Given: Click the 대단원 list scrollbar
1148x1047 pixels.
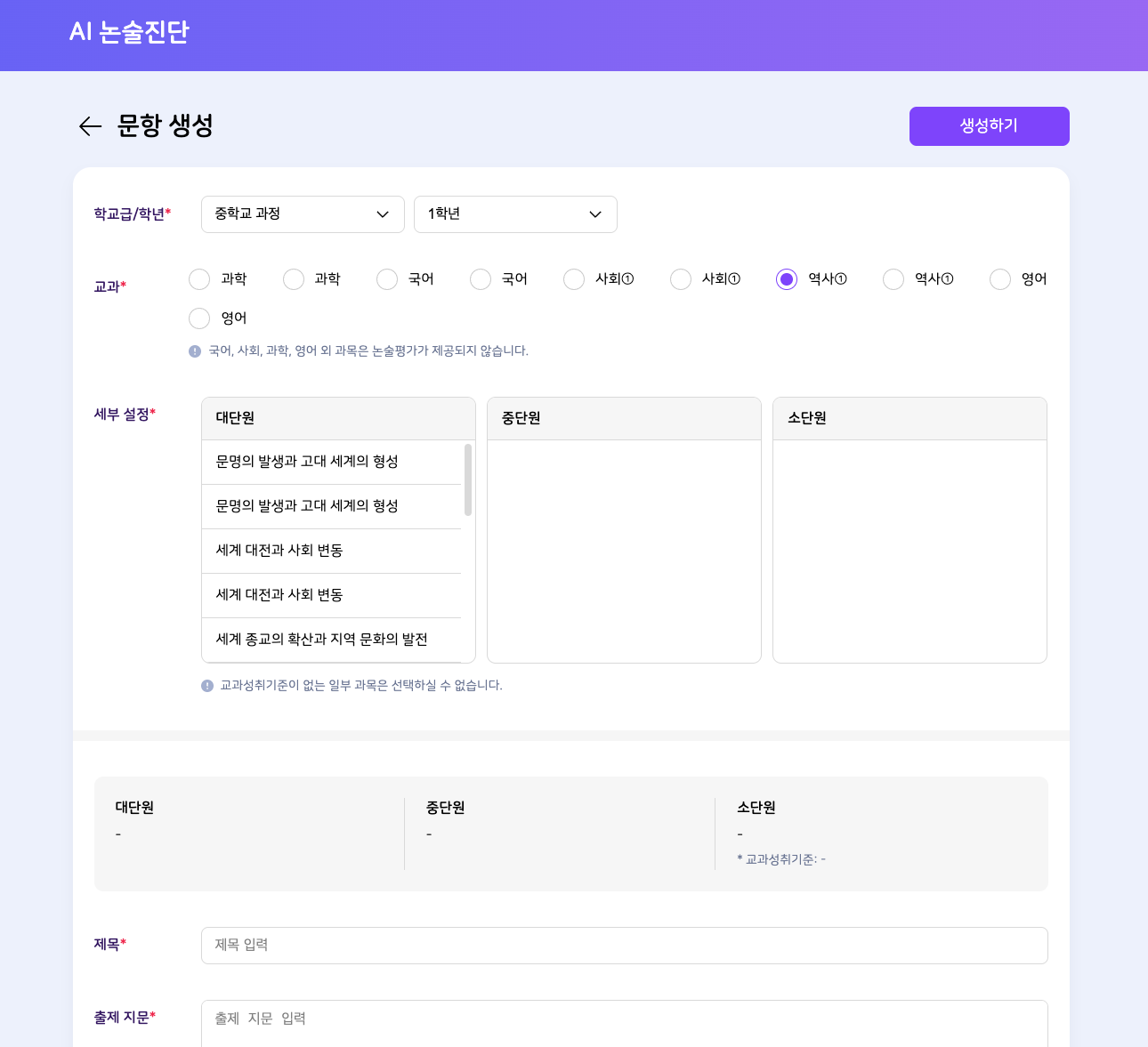Looking at the screenshot, I should [x=468, y=480].
